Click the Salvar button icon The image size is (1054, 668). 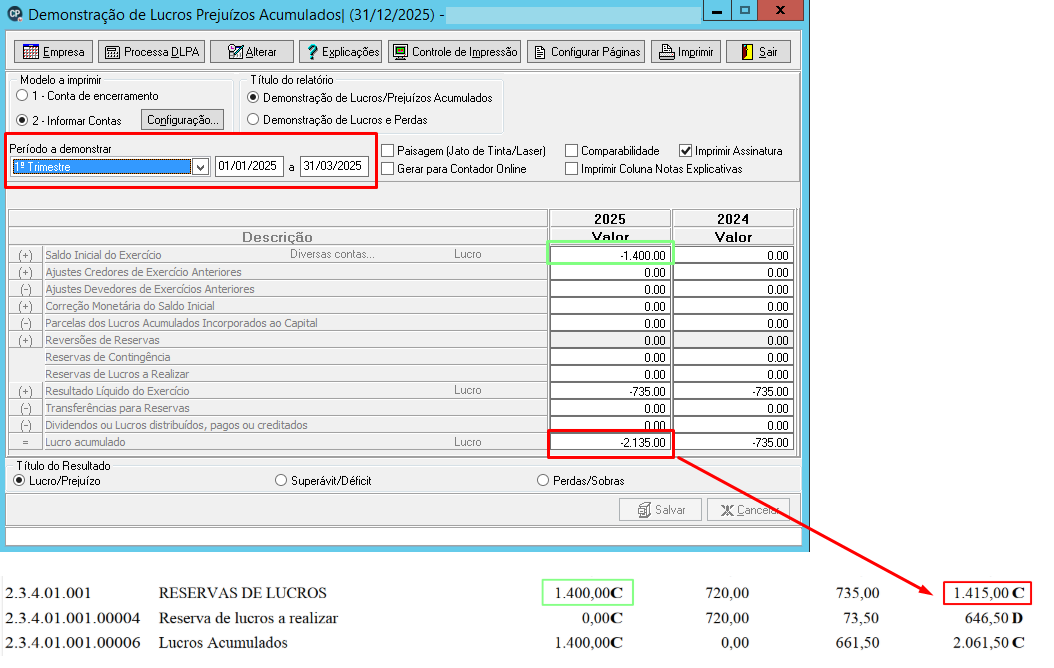pyautogui.click(x=644, y=510)
